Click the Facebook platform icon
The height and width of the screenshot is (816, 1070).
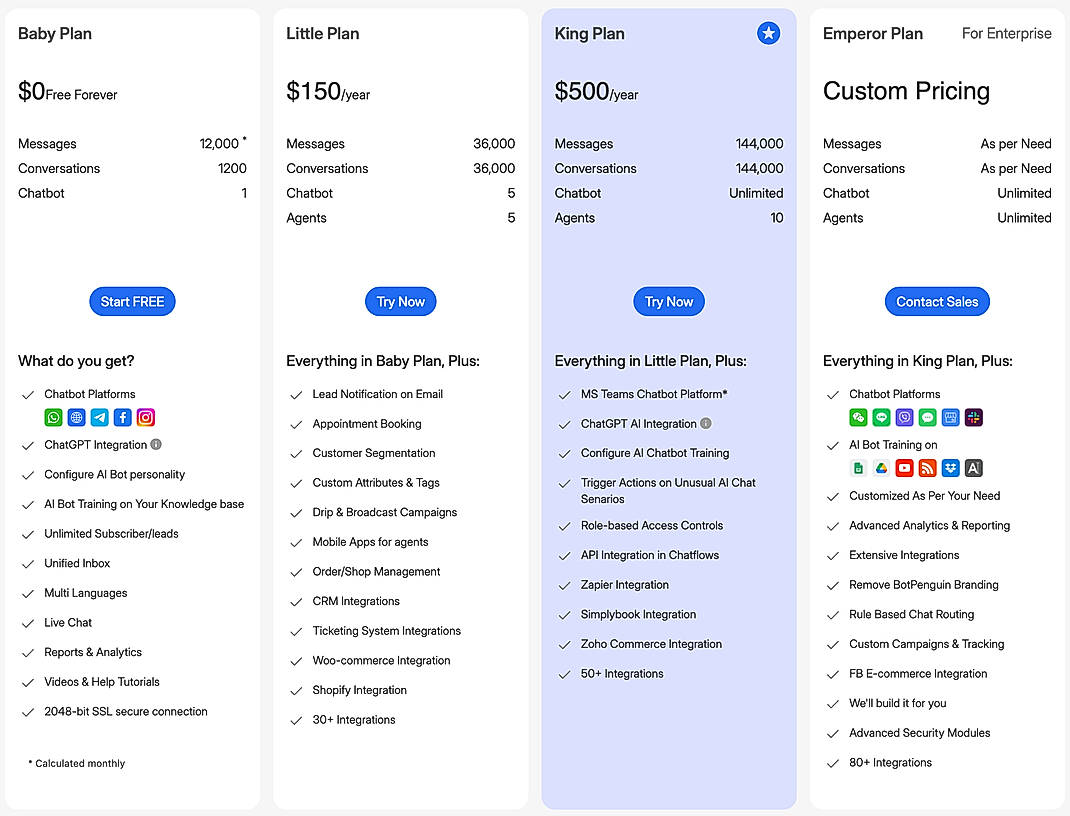click(x=123, y=418)
